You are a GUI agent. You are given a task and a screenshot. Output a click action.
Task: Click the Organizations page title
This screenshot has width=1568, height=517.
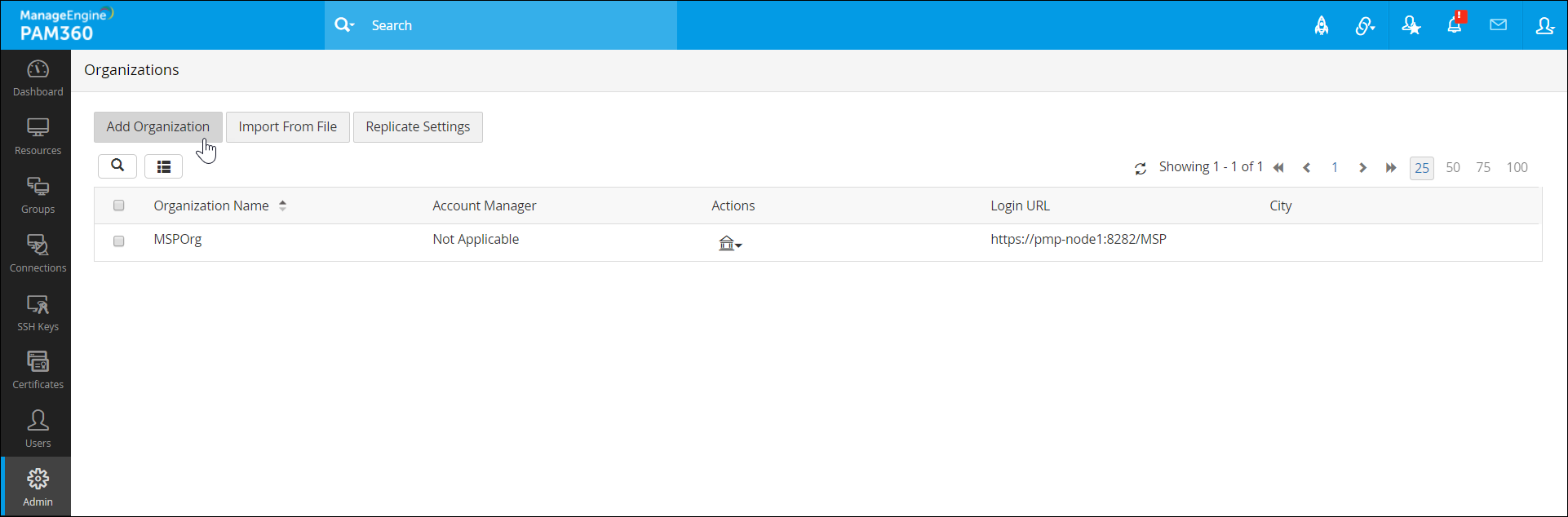pos(131,70)
